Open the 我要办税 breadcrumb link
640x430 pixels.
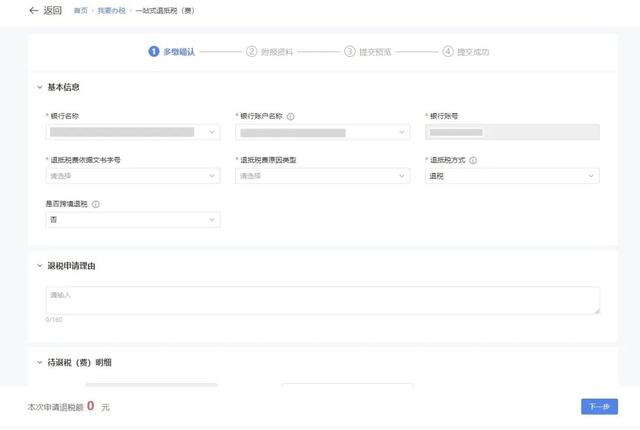111,11
